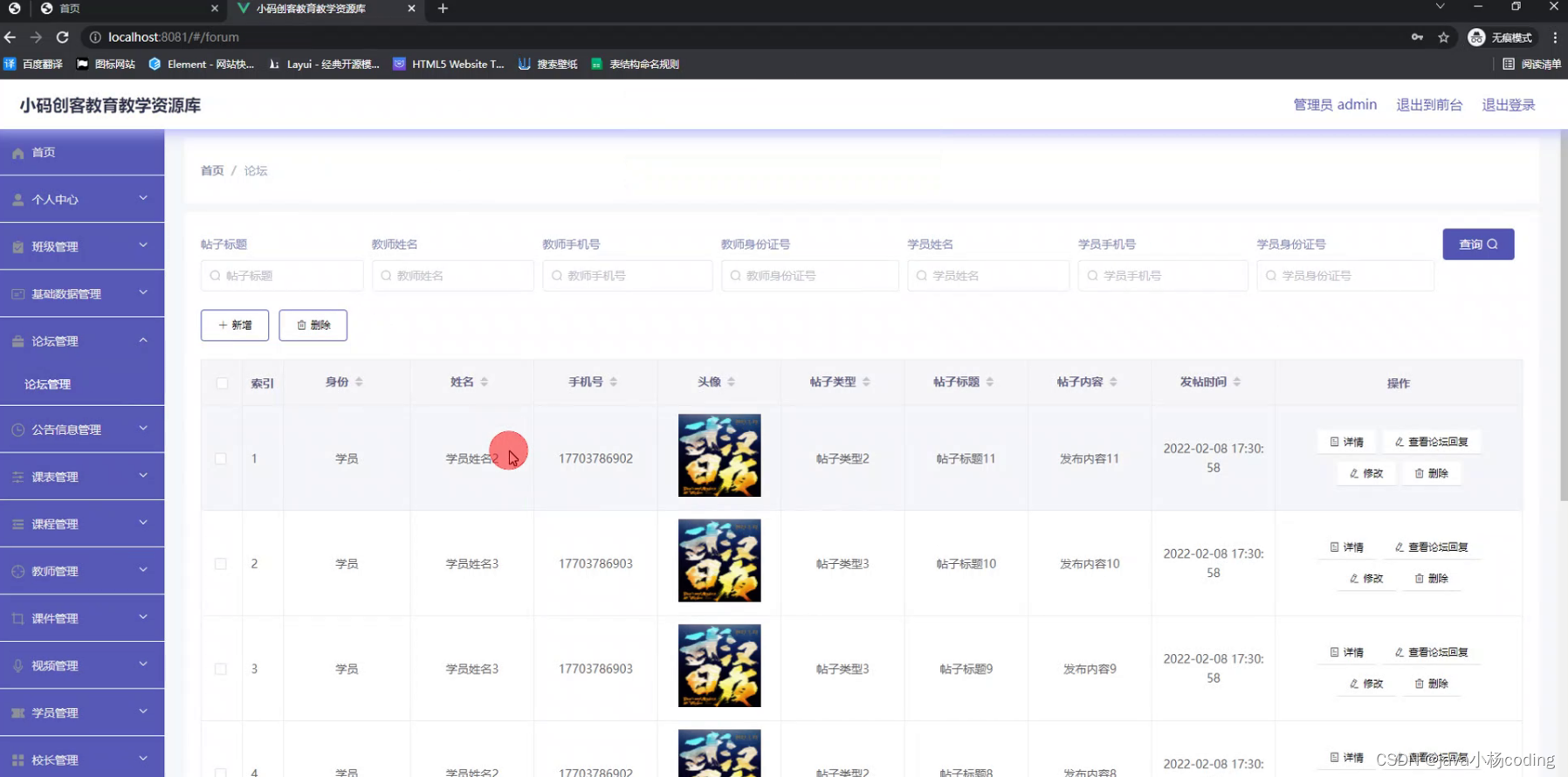Viewport: 1568px width, 777px height.
Task: Click the 新增 add button
Action: [235, 325]
